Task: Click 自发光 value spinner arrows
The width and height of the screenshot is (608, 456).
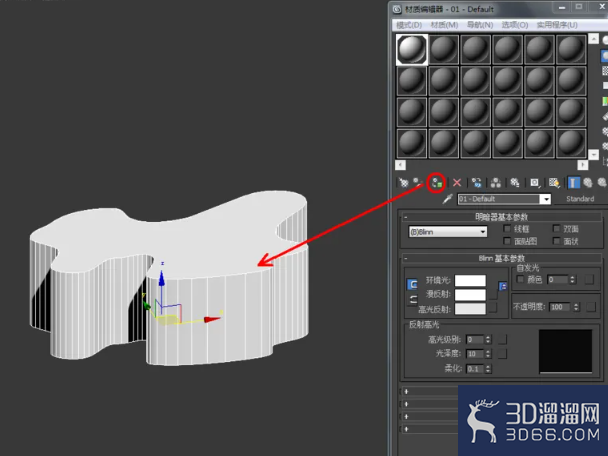Action: (x=572, y=280)
